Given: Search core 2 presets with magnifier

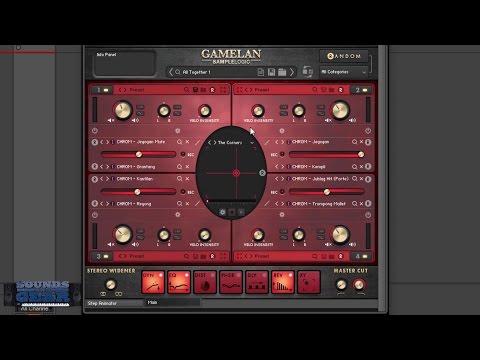Looking at the screenshot, I should (315, 90).
